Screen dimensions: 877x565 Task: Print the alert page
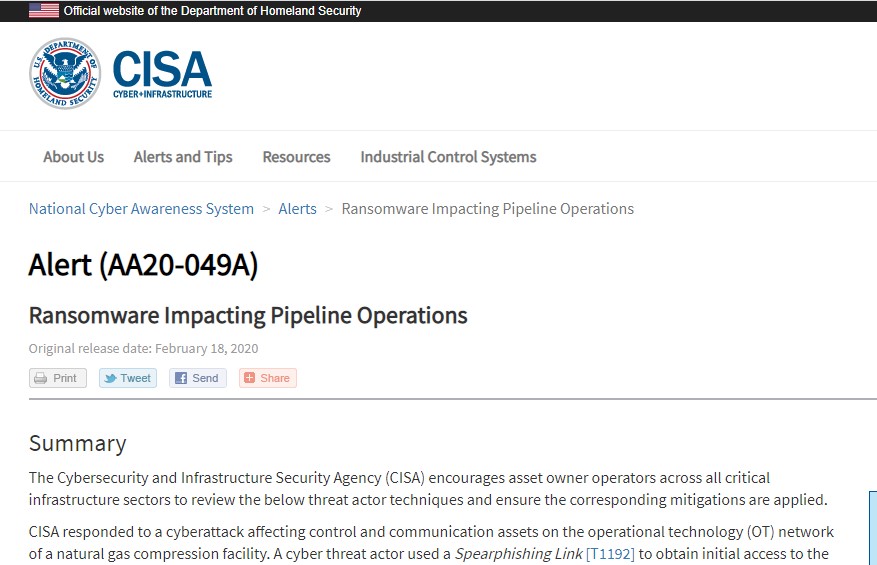(x=58, y=378)
